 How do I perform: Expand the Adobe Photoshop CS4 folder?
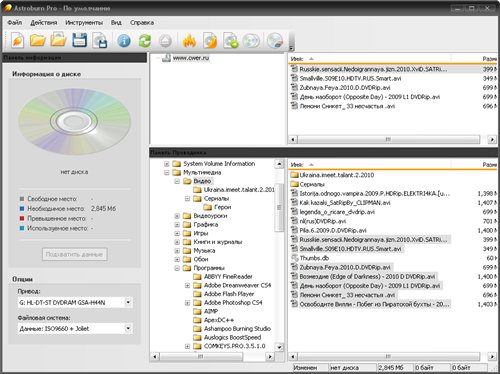(x=187, y=303)
